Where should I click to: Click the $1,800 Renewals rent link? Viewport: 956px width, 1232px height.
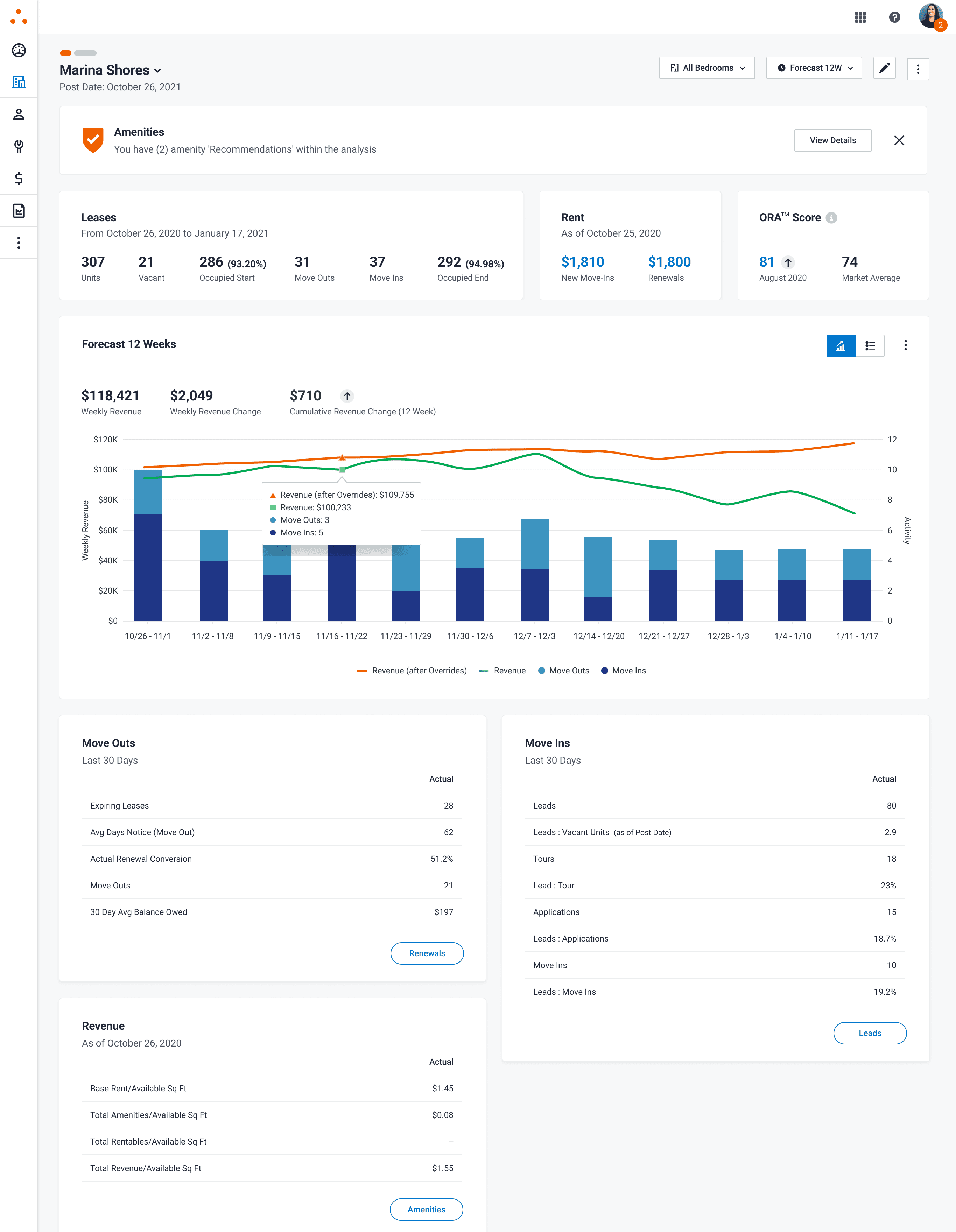coord(669,262)
